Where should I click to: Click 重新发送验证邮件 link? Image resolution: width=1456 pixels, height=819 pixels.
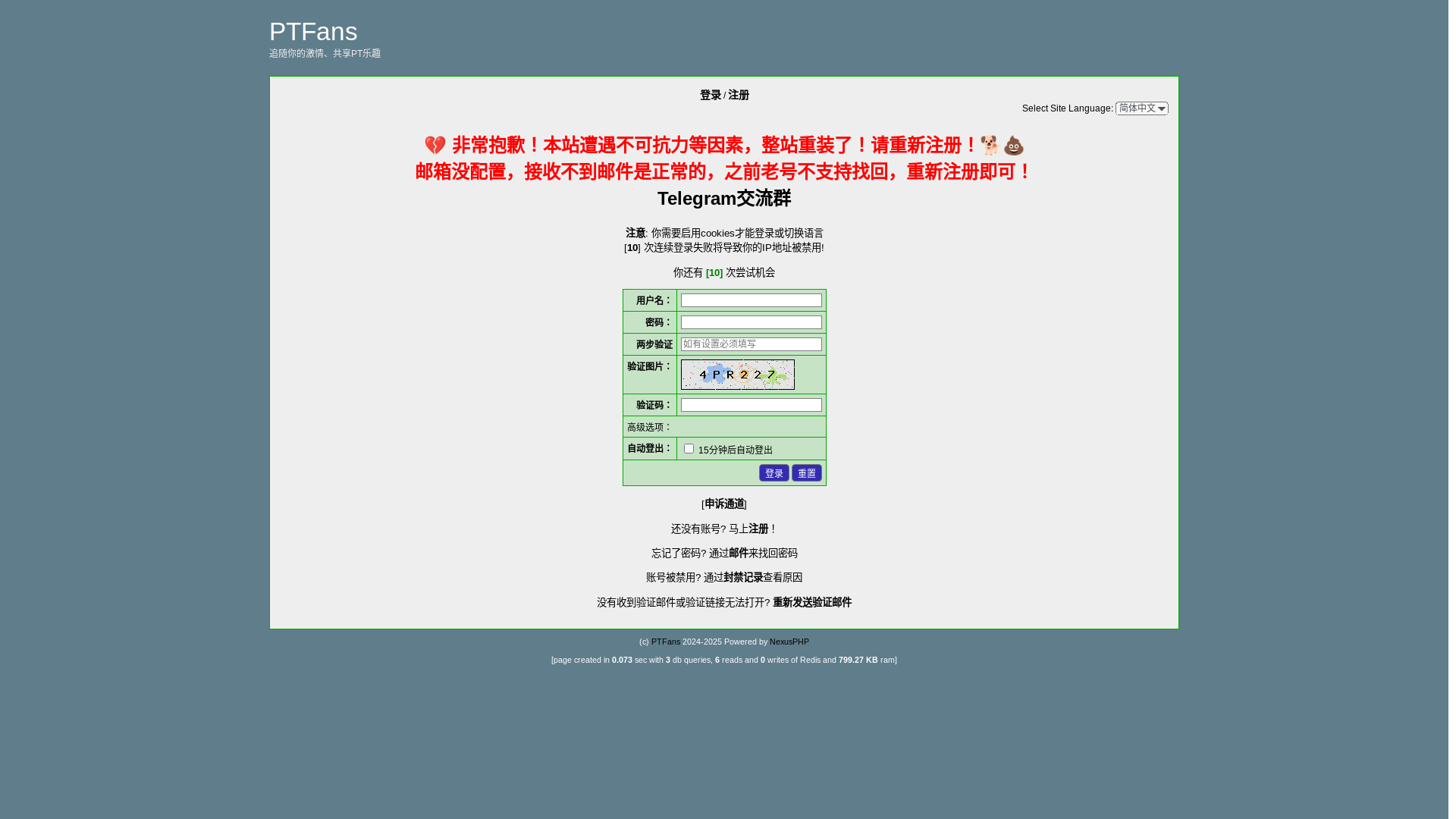(811, 603)
